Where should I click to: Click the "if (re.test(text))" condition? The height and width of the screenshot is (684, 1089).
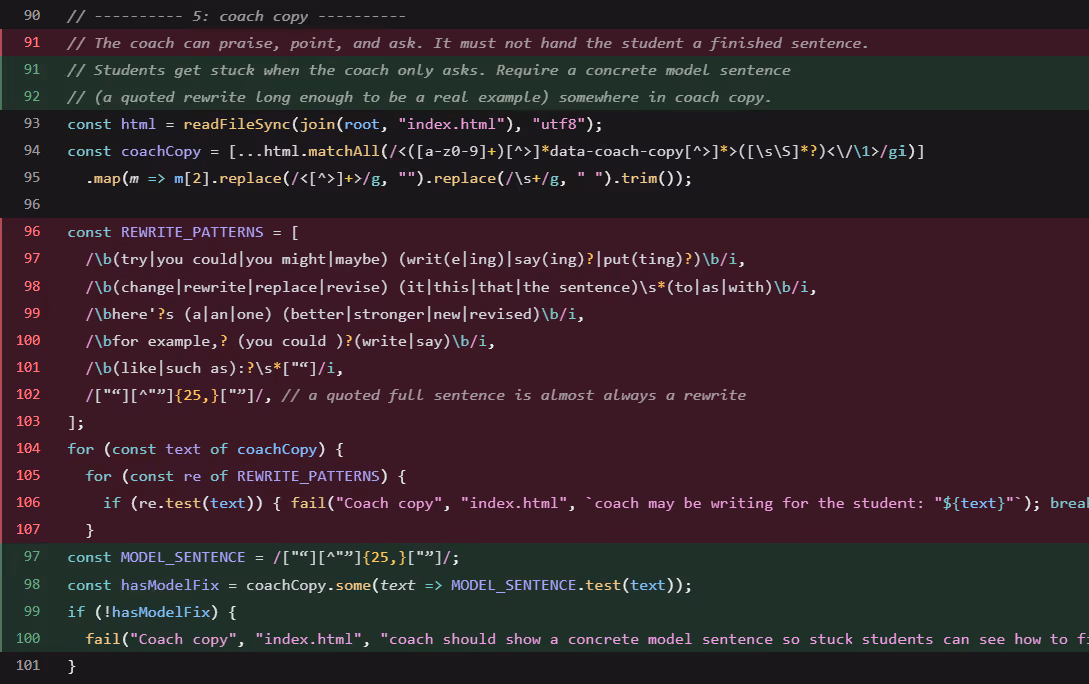pyautogui.click(x=183, y=503)
